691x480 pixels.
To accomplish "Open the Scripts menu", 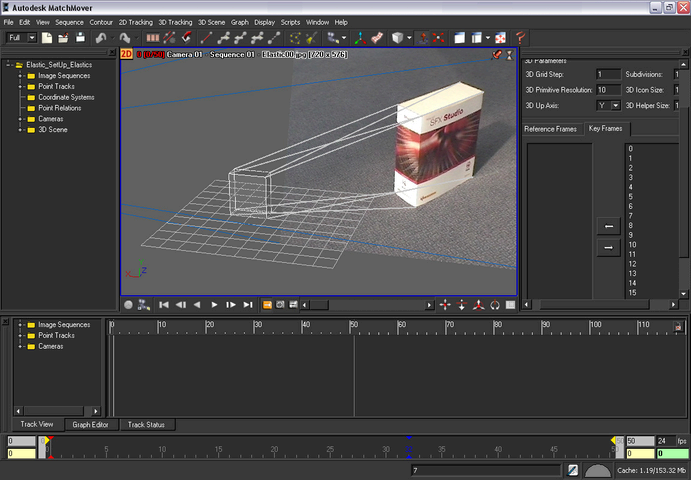I will pyautogui.click(x=290, y=22).
